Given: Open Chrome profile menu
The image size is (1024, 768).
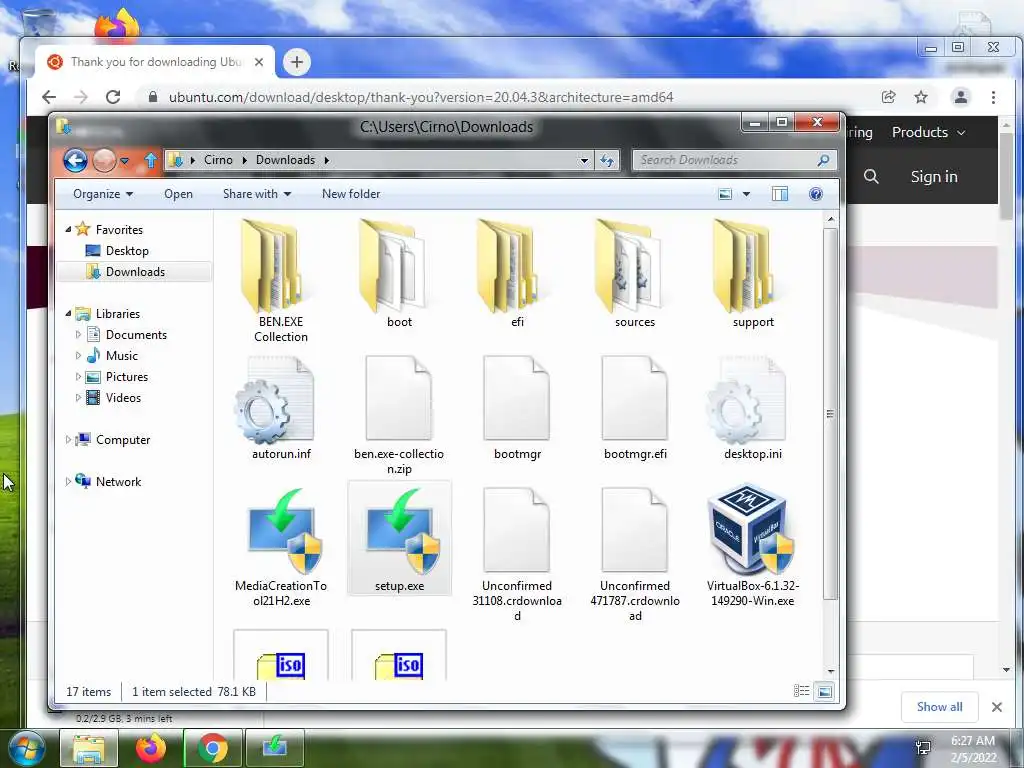Looking at the screenshot, I should click(x=961, y=97).
